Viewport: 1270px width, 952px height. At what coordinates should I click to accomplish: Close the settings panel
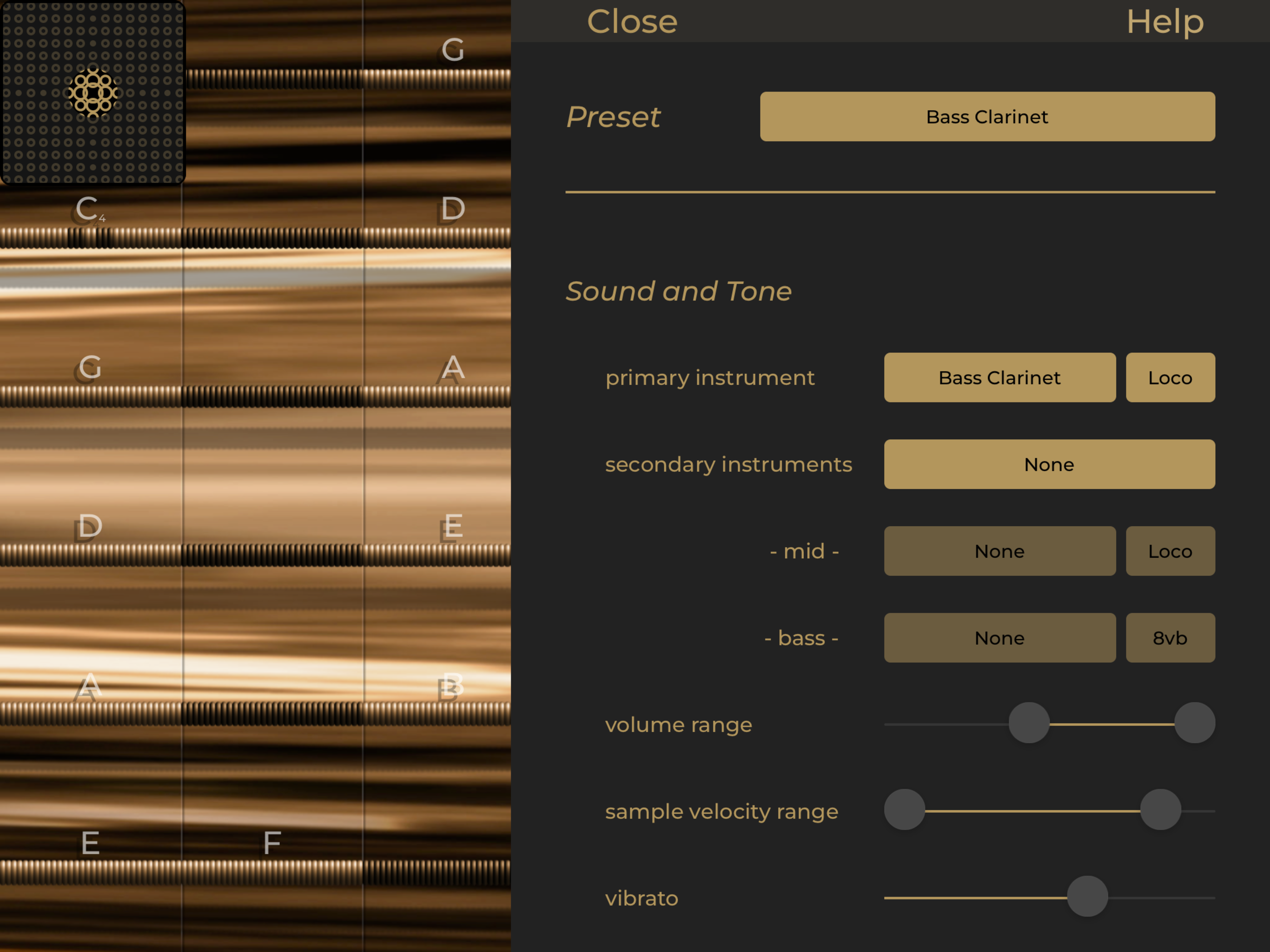tap(632, 22)
